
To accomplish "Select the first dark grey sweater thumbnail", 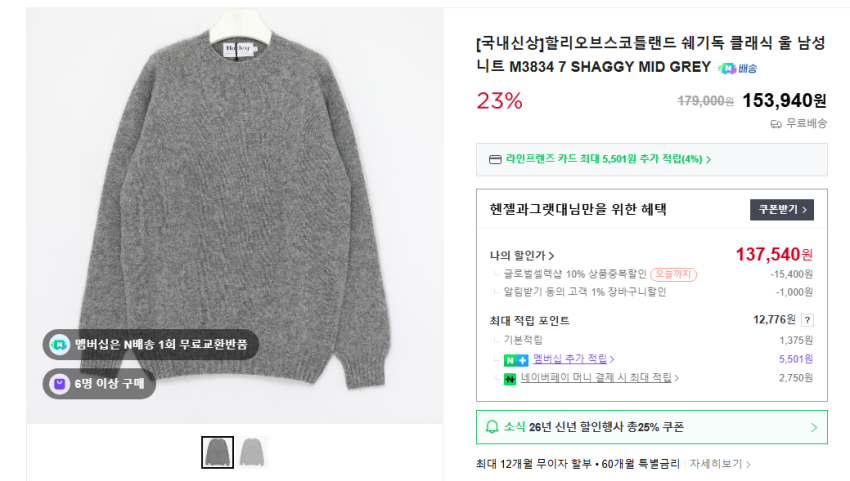I will 217,452.
